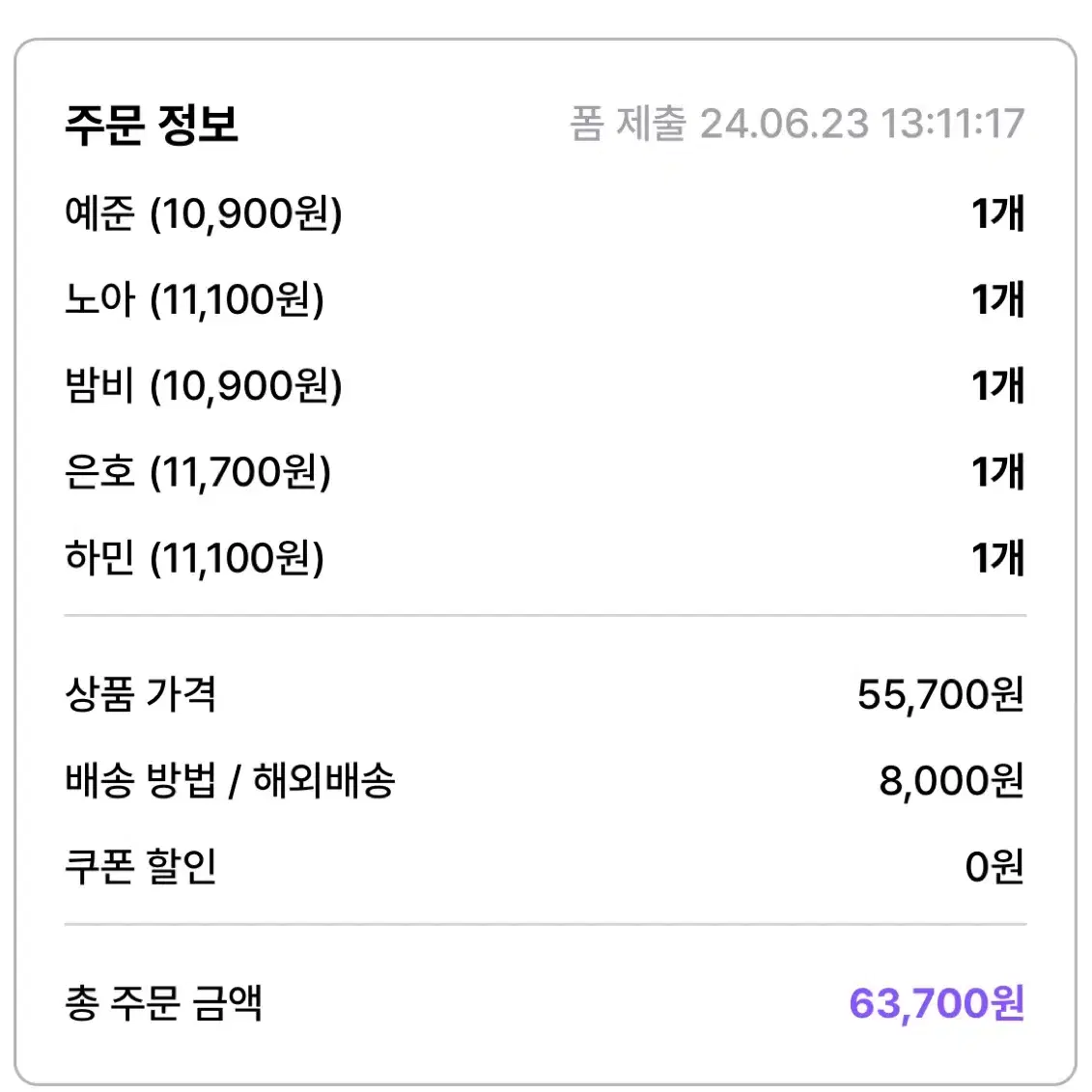The image size is (1092, 1092).
Task: Select the 은호 (11,700원) item
Action: pyautogui.click(x=198, y=472)
